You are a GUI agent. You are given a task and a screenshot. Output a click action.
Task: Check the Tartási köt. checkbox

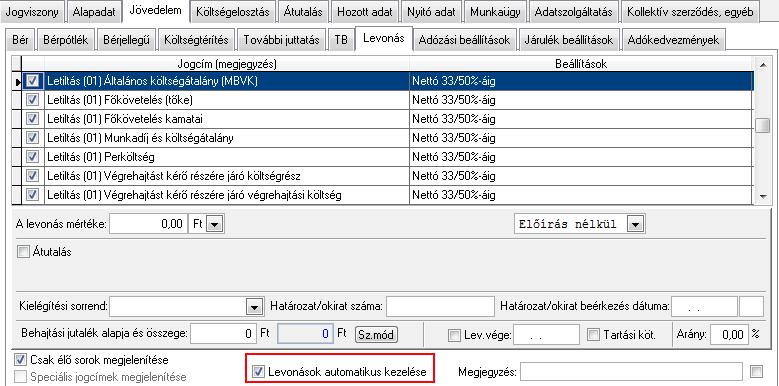593,334
